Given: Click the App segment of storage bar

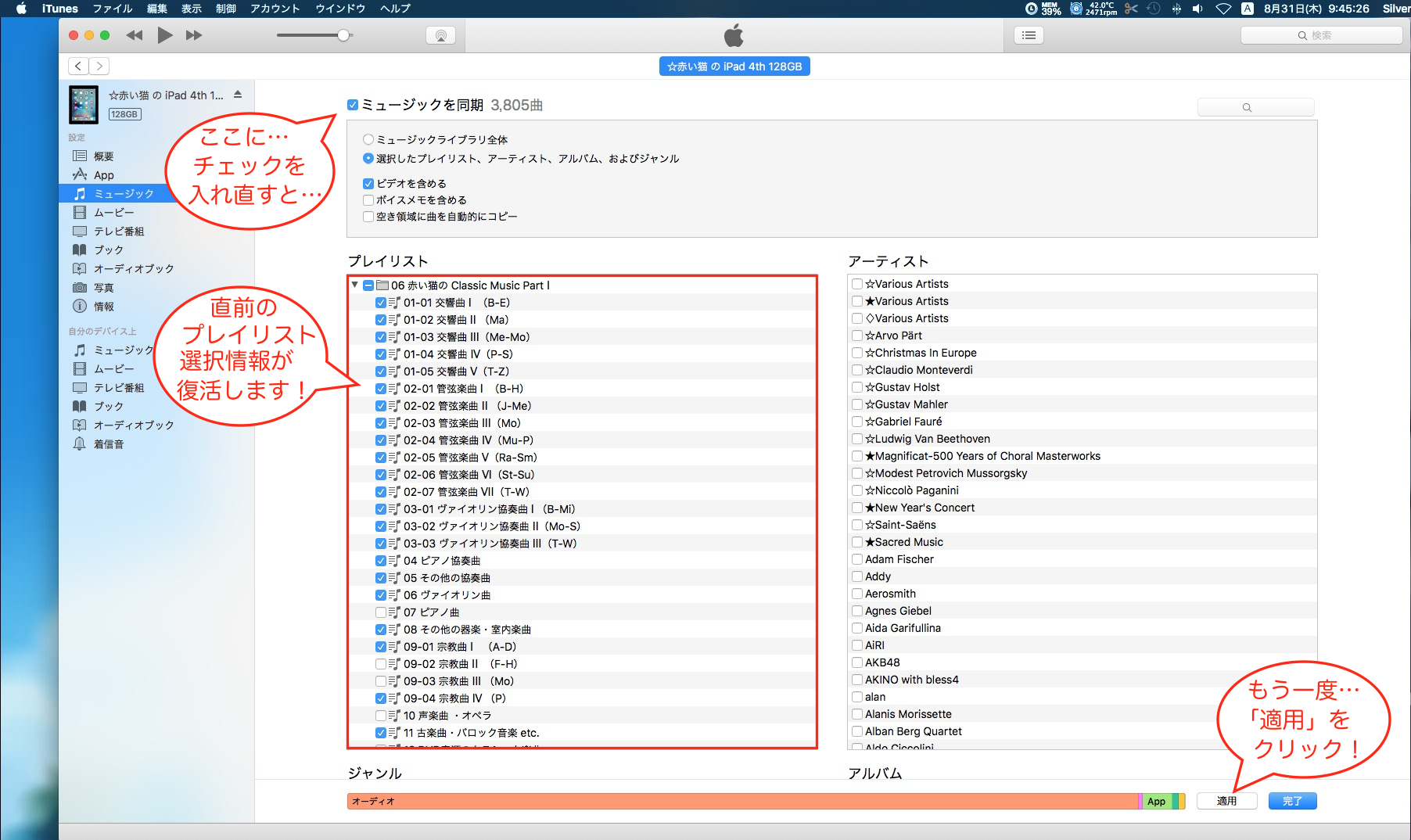Looking at the screenshot, I should (1157, 801).
